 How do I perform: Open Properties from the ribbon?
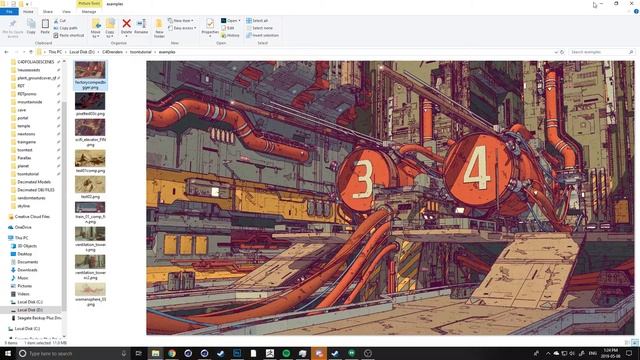click(210, 27)
